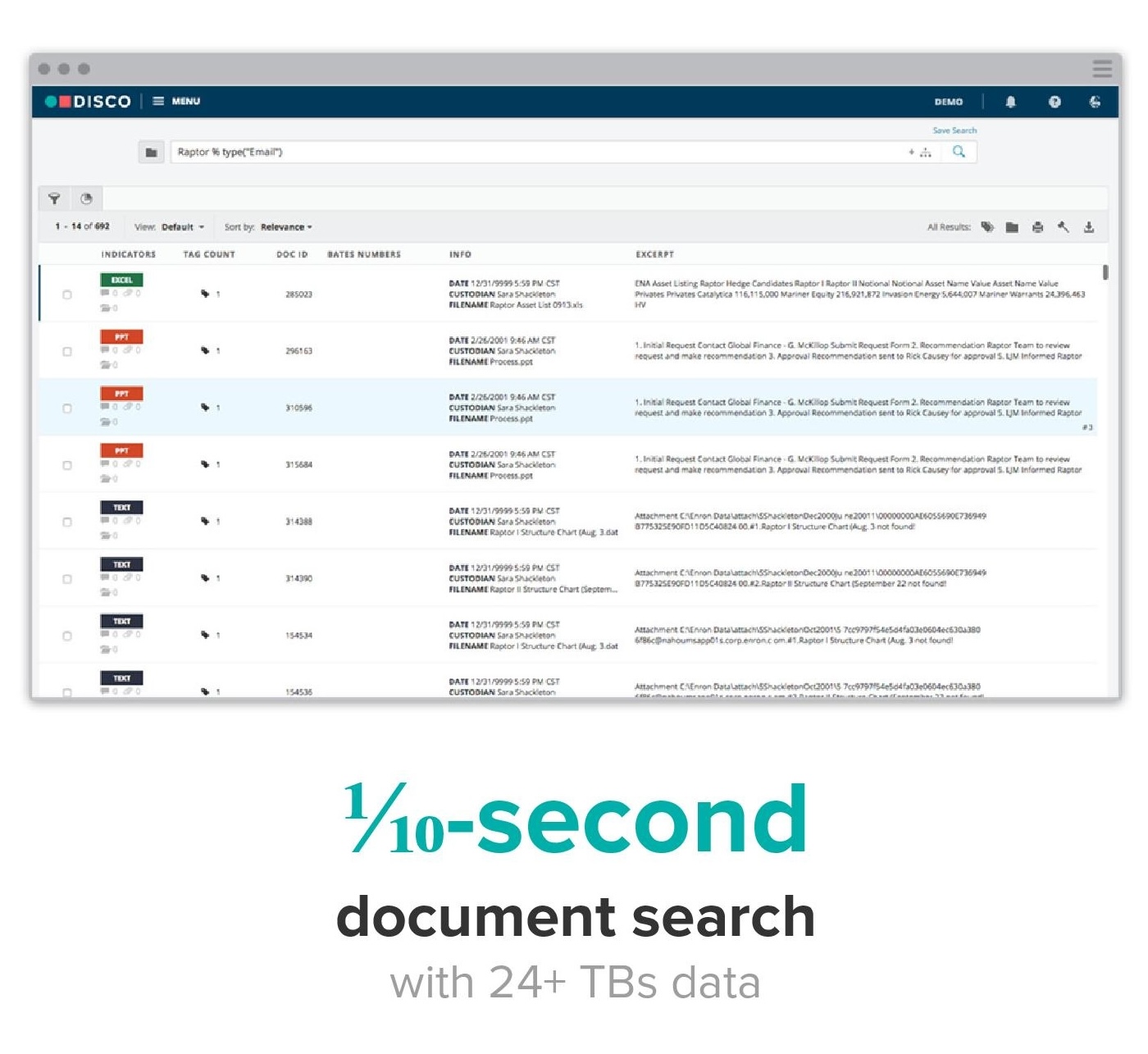
Task: Click the tag icon in row 285023
Action: pyautogui.click(x=205, y=294)
